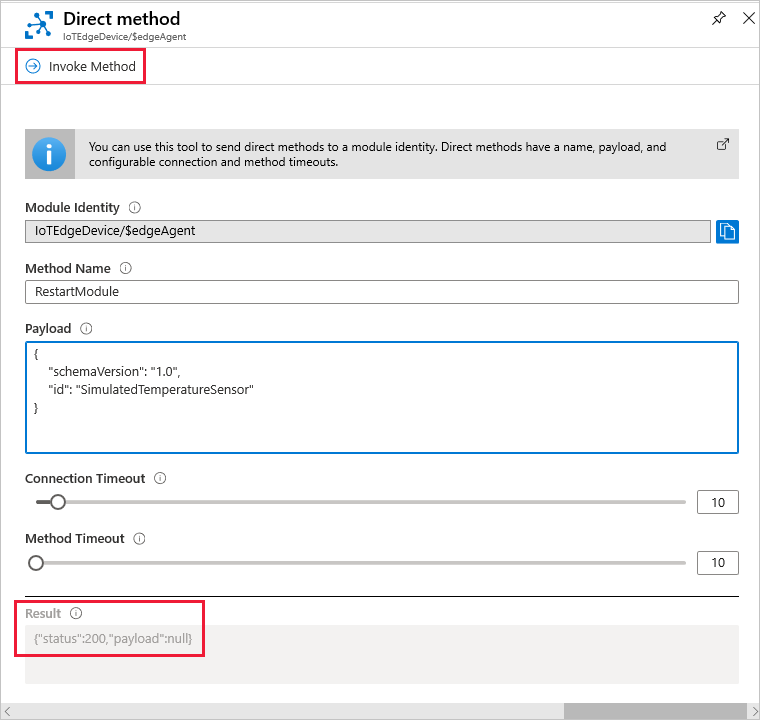Screen dimensions: 760x720
Task: Click the Method Name info icon
Action: click(126, 268)
